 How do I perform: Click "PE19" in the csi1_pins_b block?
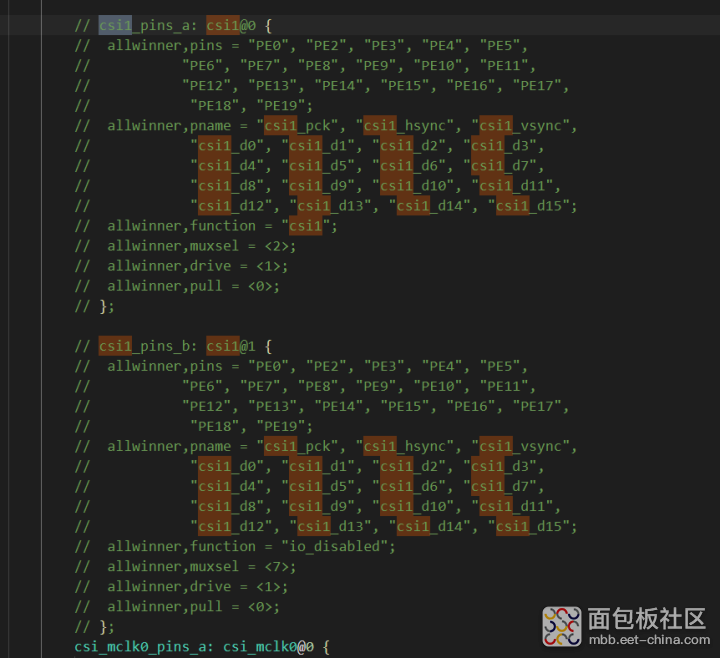click(x=281, y=427)
